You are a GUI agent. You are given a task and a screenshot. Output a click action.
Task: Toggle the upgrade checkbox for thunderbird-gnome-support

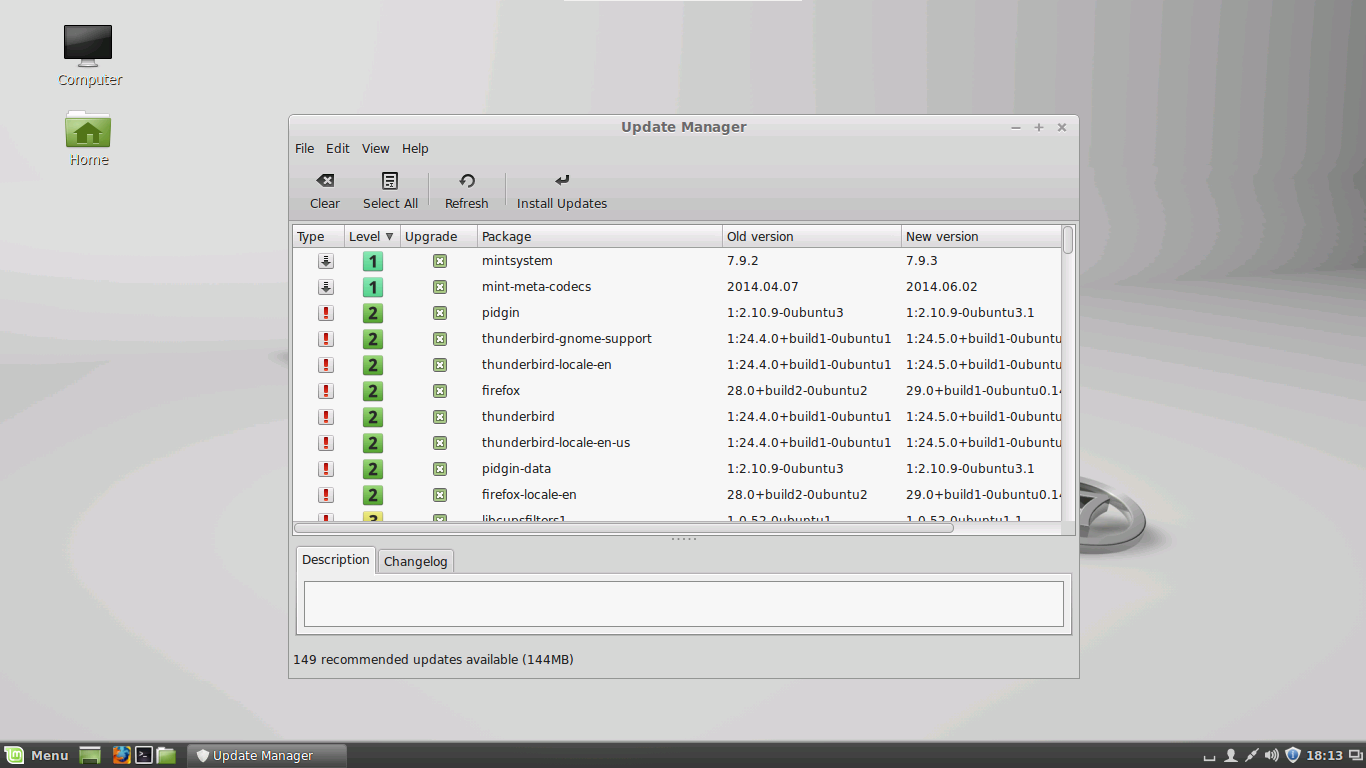439,339
